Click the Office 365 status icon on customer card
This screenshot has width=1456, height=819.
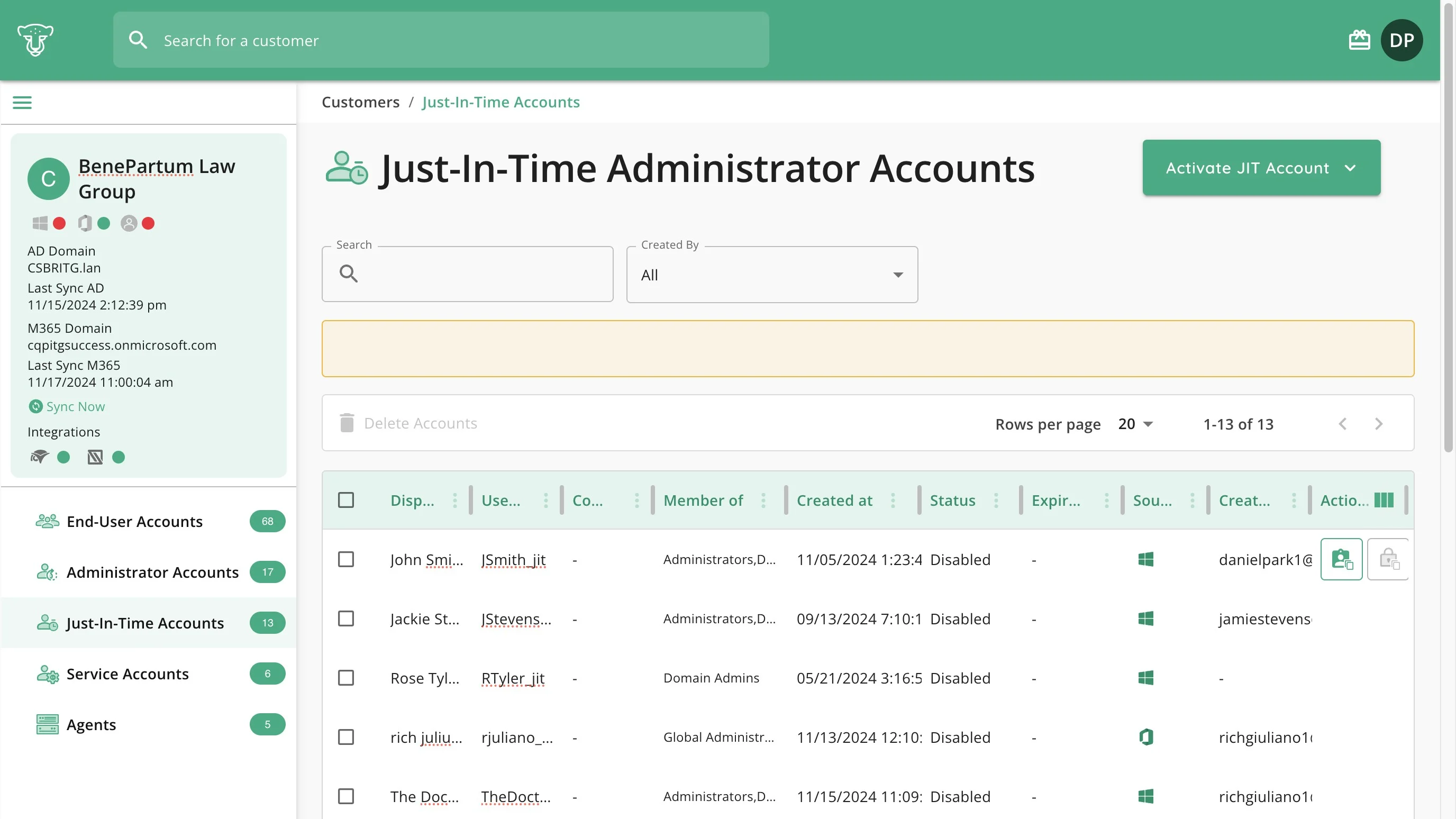85,223
